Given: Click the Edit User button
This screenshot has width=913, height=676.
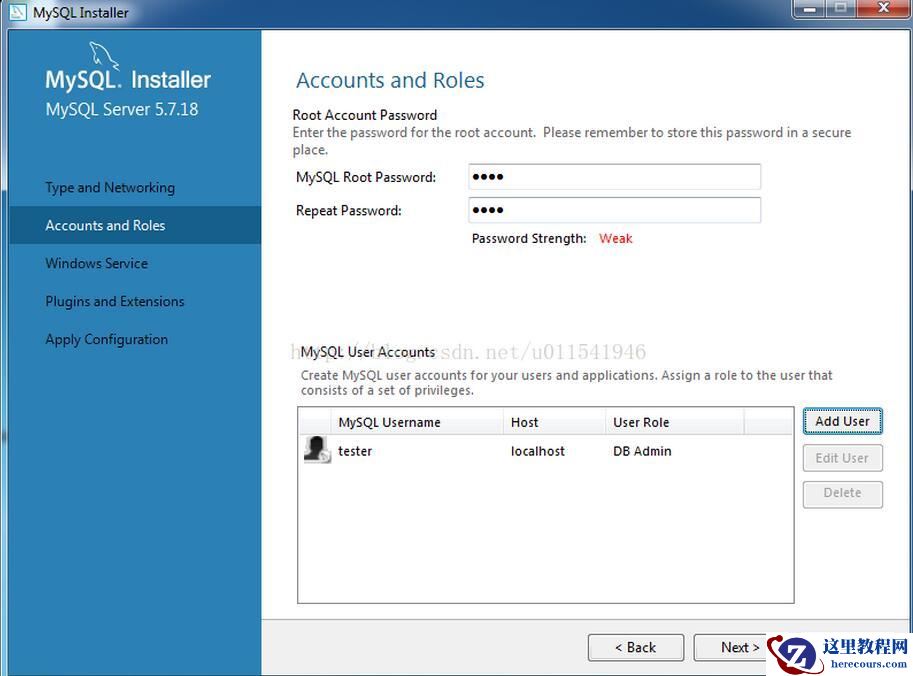Looking at the screenshot, I should (x=842, y=457).
